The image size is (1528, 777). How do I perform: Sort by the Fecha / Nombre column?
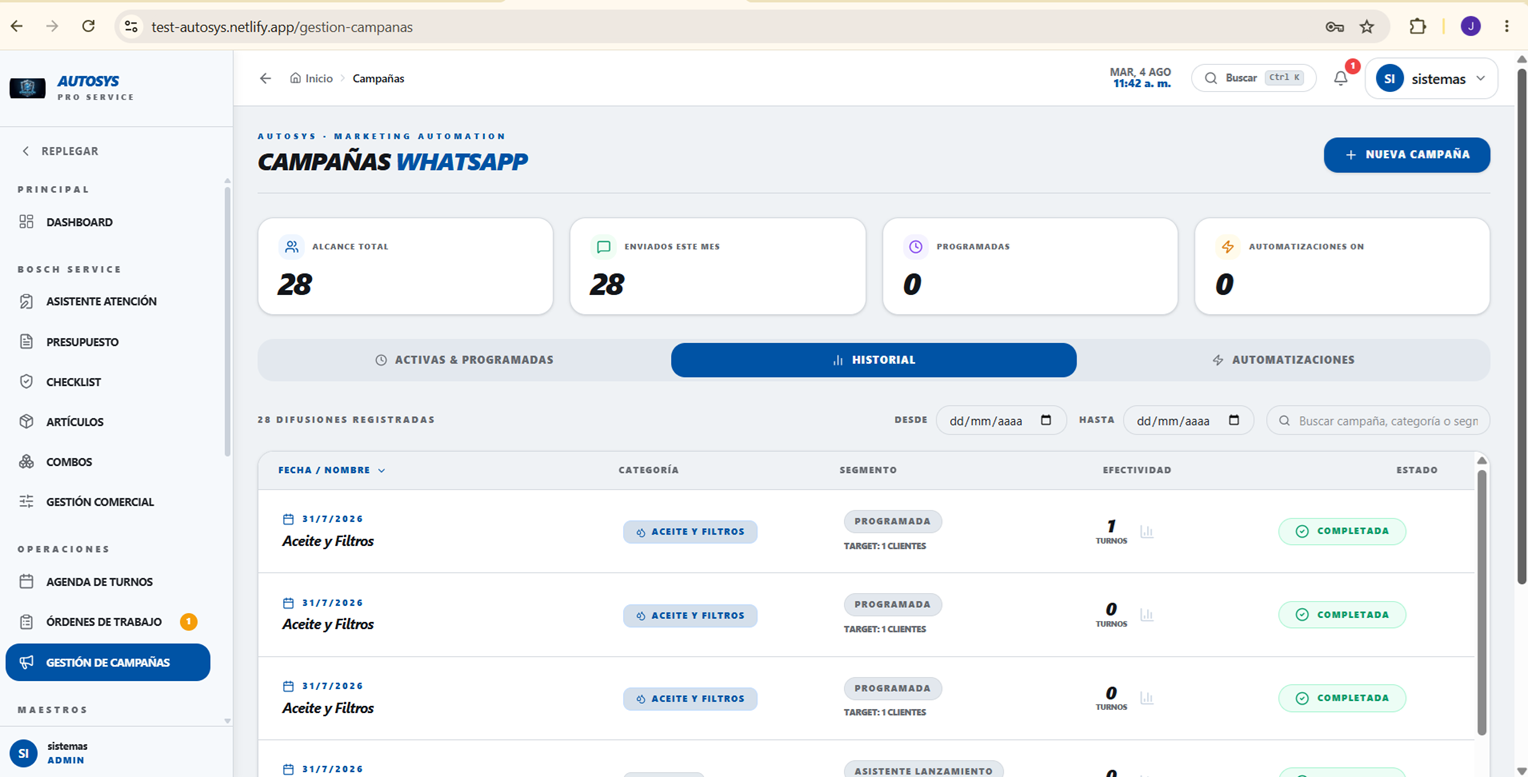[x=331, y=470]
